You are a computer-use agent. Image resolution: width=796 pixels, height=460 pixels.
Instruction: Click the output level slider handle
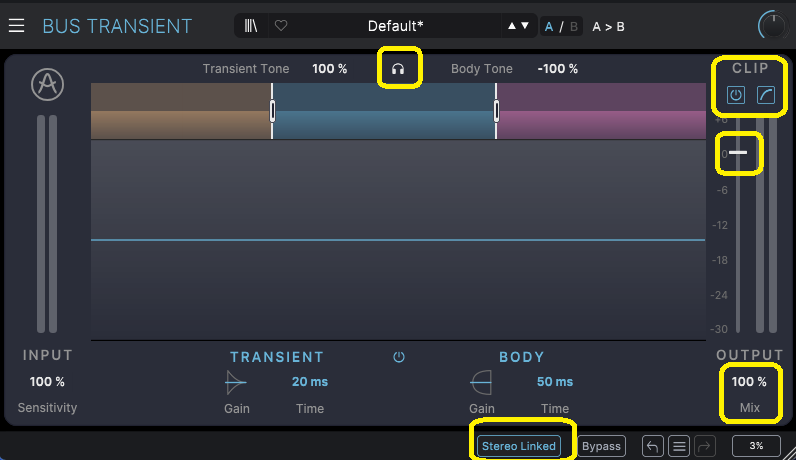pos(738,152)
